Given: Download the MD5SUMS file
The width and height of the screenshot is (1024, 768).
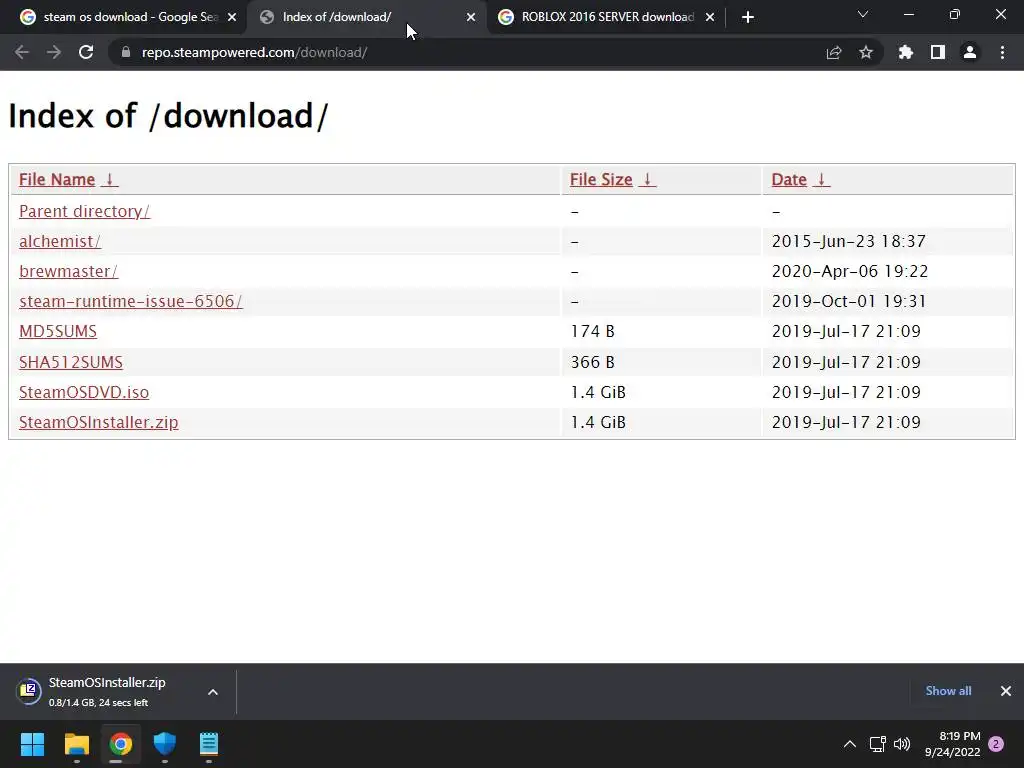Looking at the screenshot, I should point(57,332).
